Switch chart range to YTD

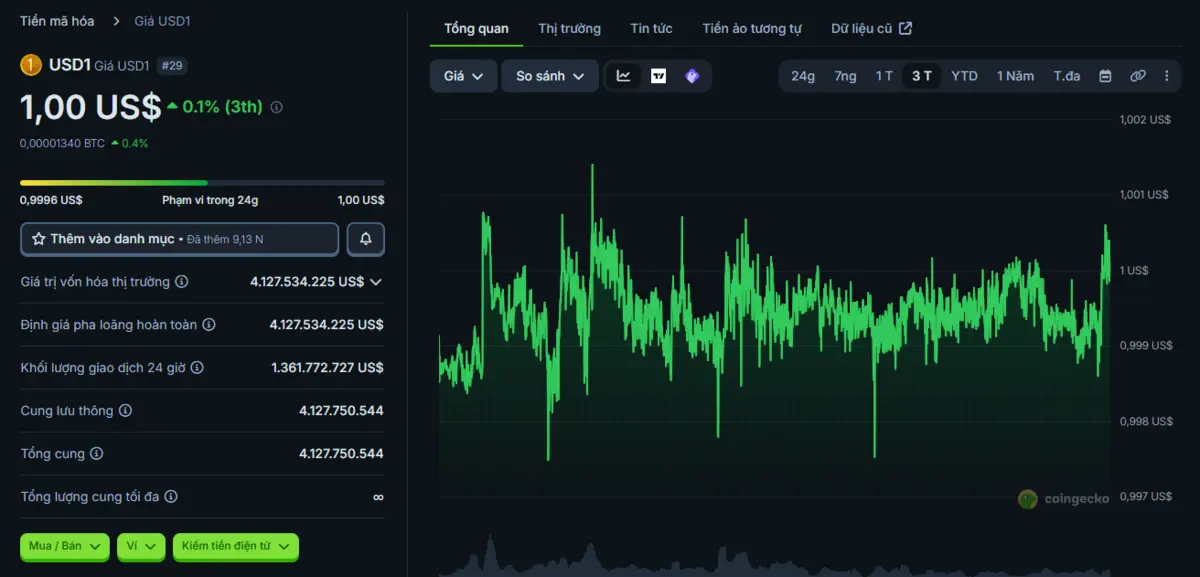pyautogui.click(x=964, y=76)
